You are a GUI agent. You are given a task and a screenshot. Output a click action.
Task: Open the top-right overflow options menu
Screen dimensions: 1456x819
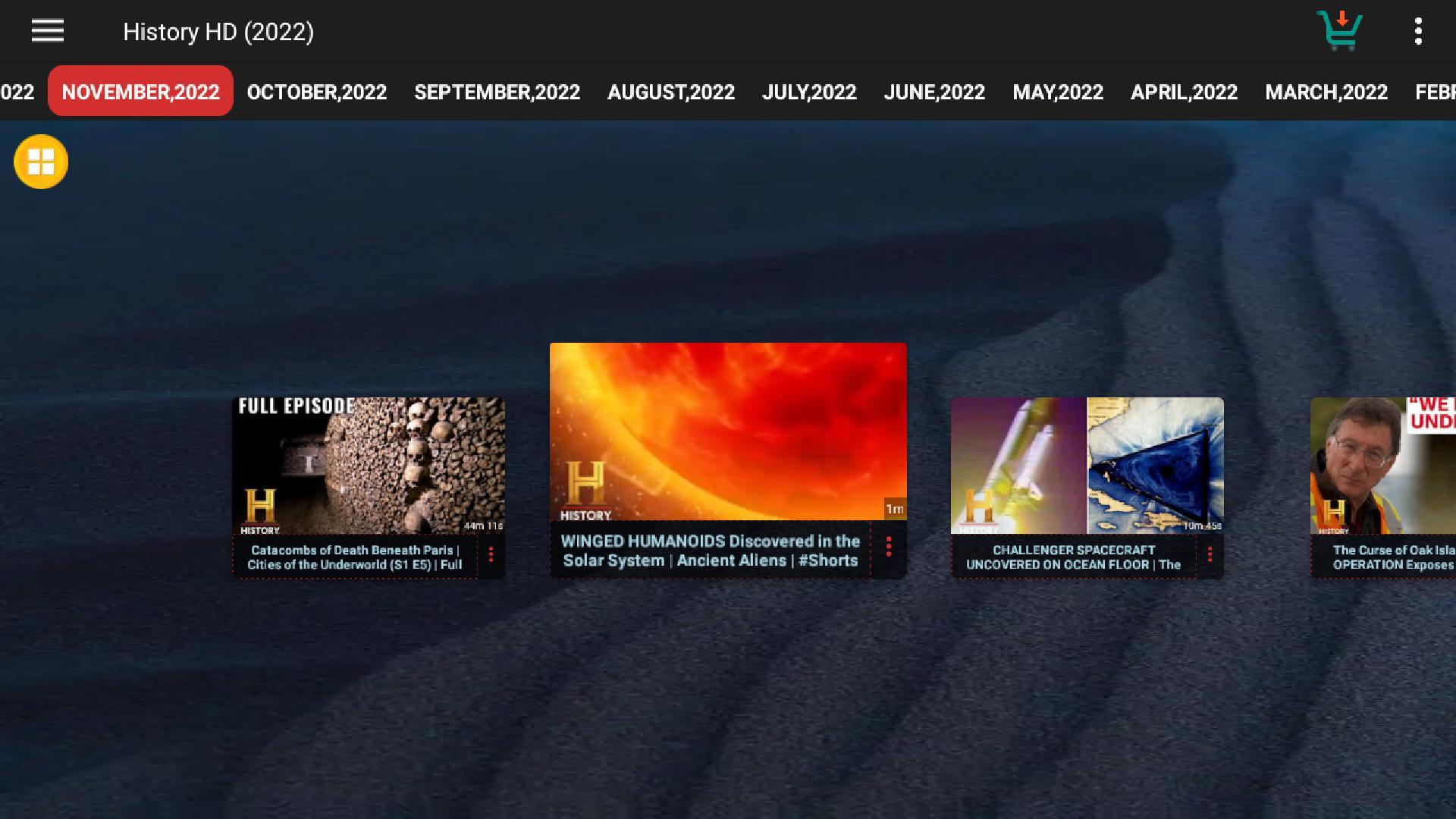click(x=1418, y=31)
